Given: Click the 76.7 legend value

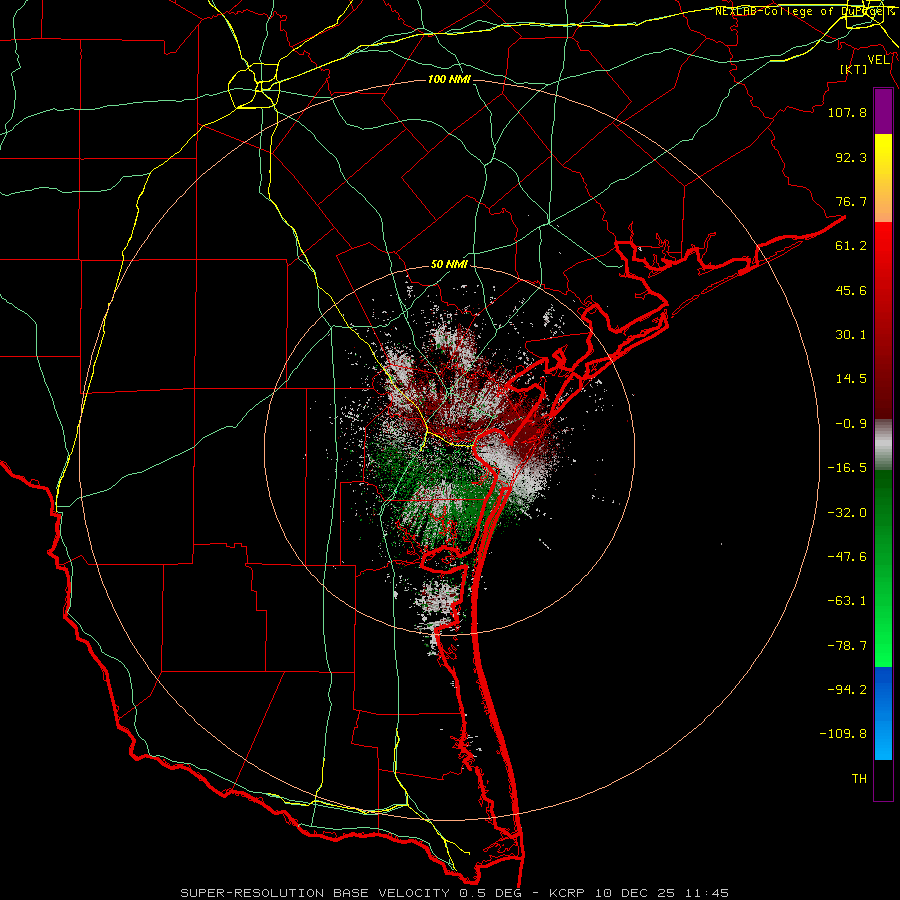Looking at the screenshot, I should [x=851, y=201].
